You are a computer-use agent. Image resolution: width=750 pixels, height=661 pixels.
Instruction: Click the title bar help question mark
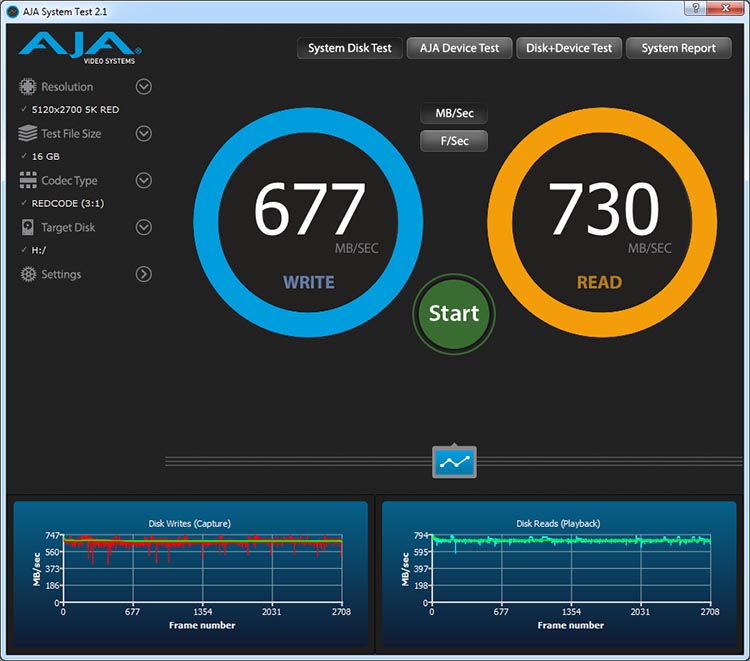(x=695, y=7)
